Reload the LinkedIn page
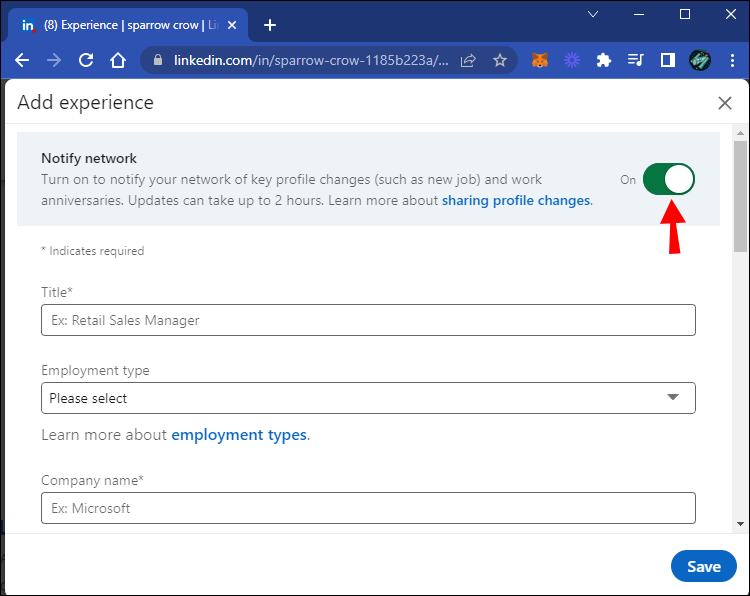Image resolution: width=750 pixels, height=596 pixels. tap(86, 60)
